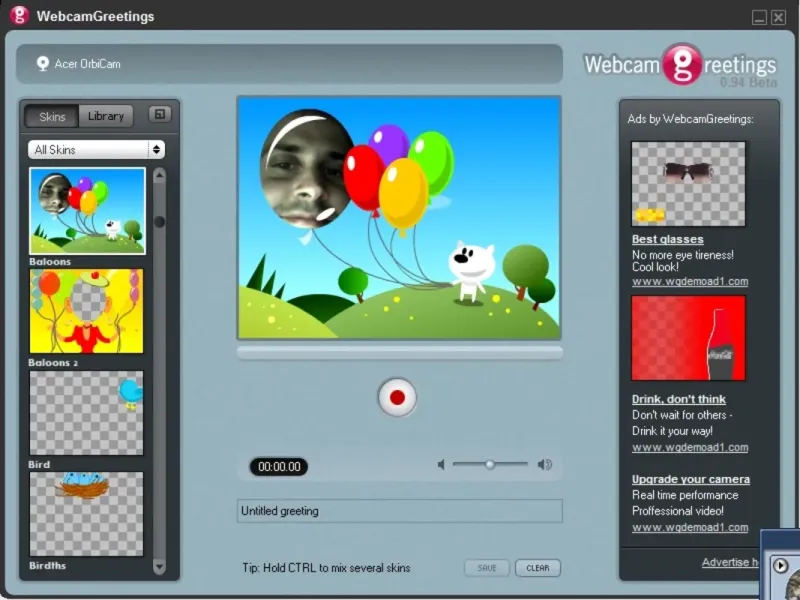Click the Acer OrbiCam camera name
This screenshot has width=800, height=600.
[x=88, y=64]
